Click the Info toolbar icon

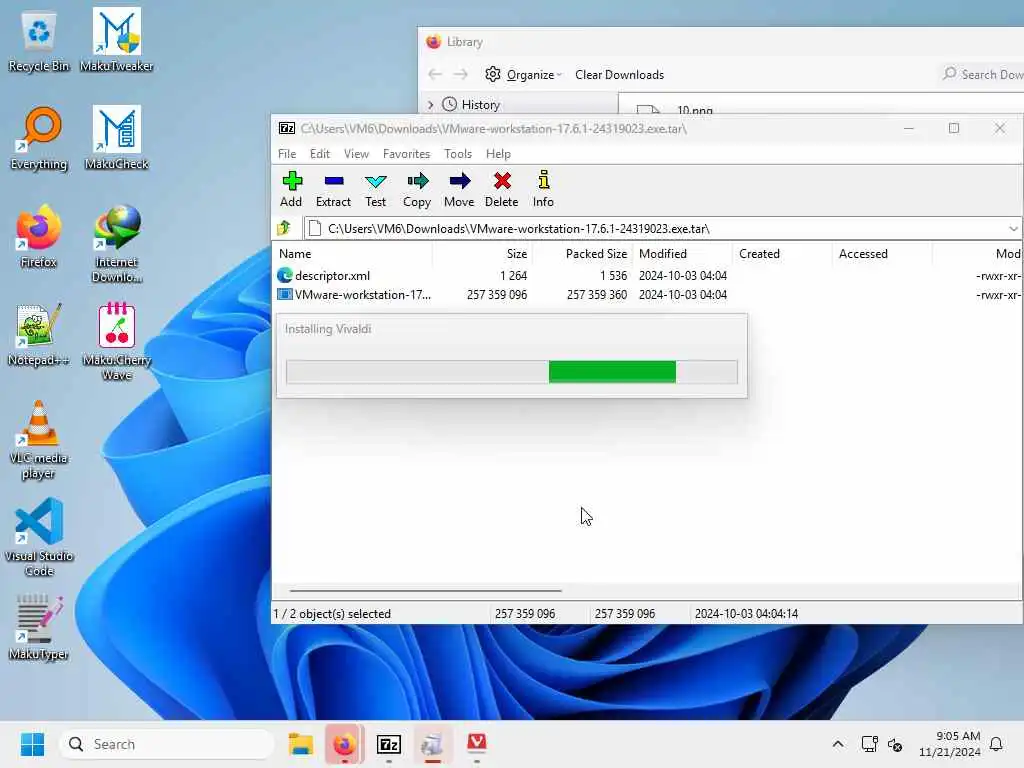(x=543, y=189)
